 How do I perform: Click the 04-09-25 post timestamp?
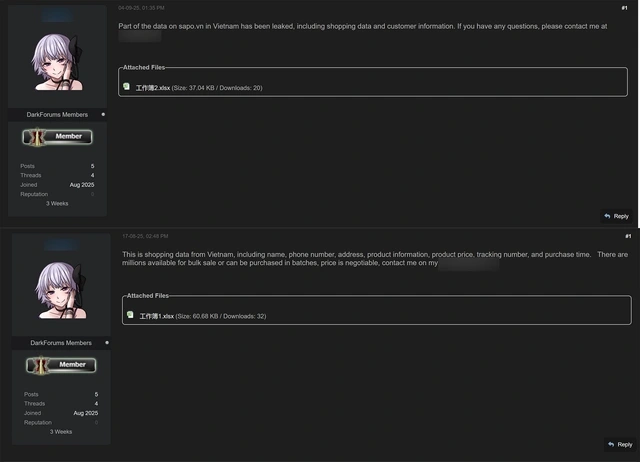click(141, 8)
